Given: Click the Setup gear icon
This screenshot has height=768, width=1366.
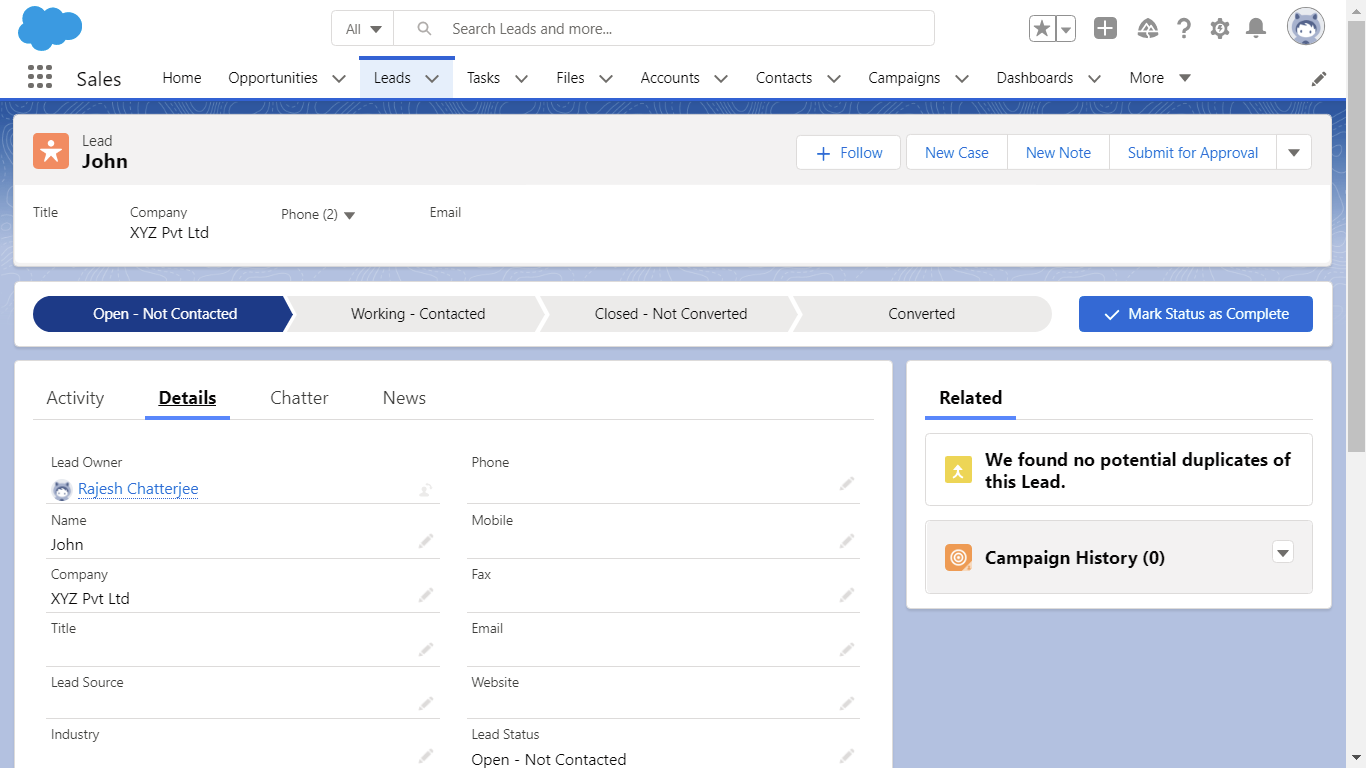Looking at the screenshot, I should [1220, 28].
